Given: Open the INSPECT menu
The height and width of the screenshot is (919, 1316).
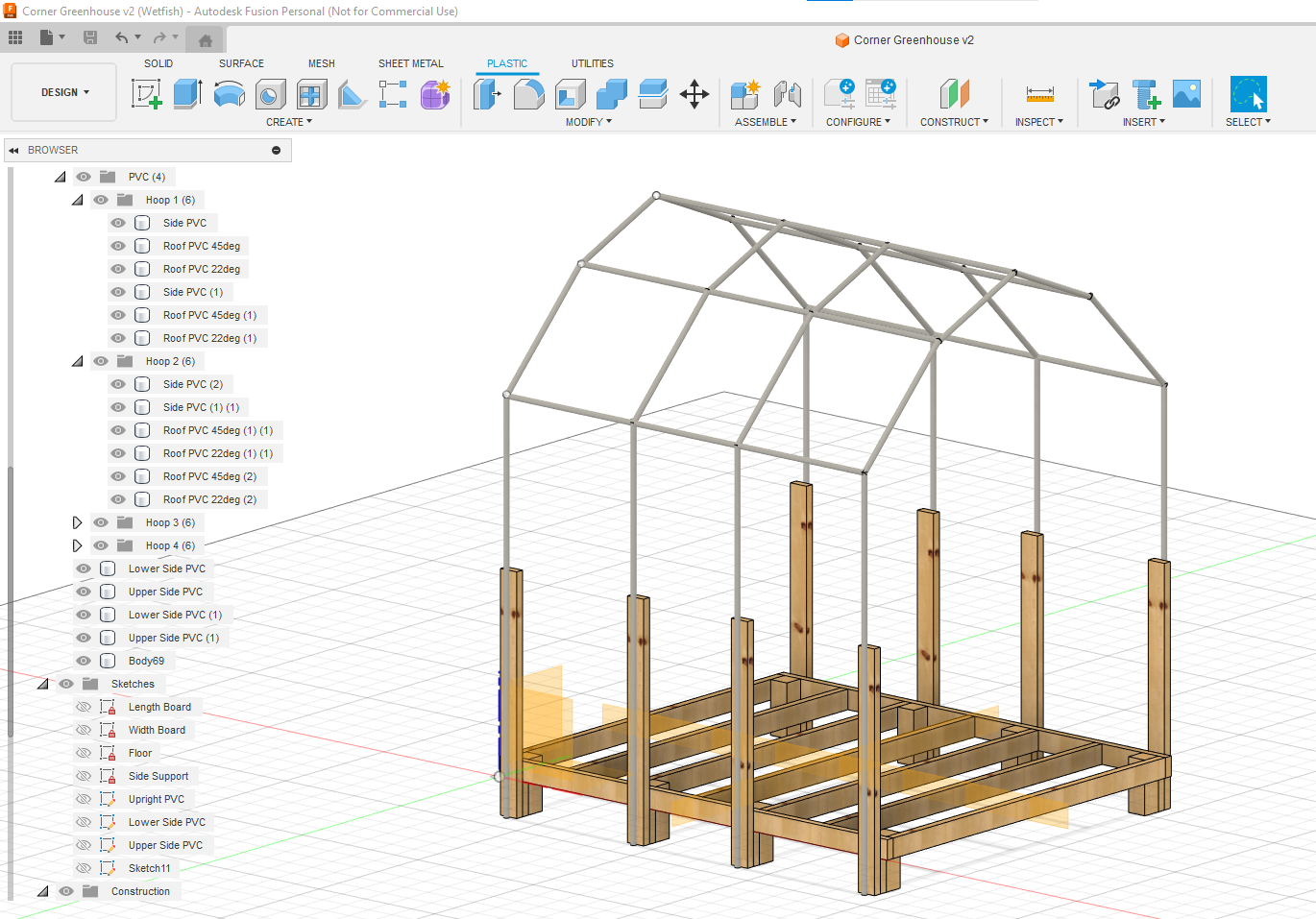Looking at the screenshot, I should tap(1039, 122).
